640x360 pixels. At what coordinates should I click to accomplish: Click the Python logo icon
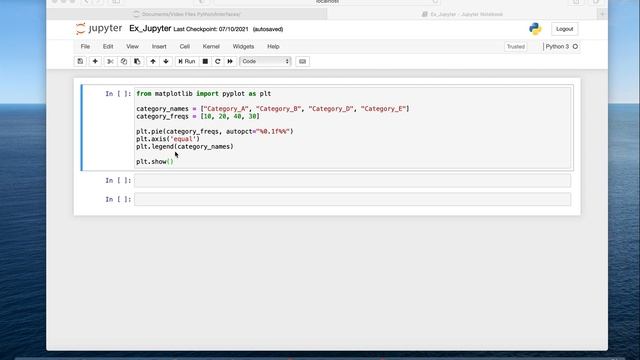pos(535,29)
